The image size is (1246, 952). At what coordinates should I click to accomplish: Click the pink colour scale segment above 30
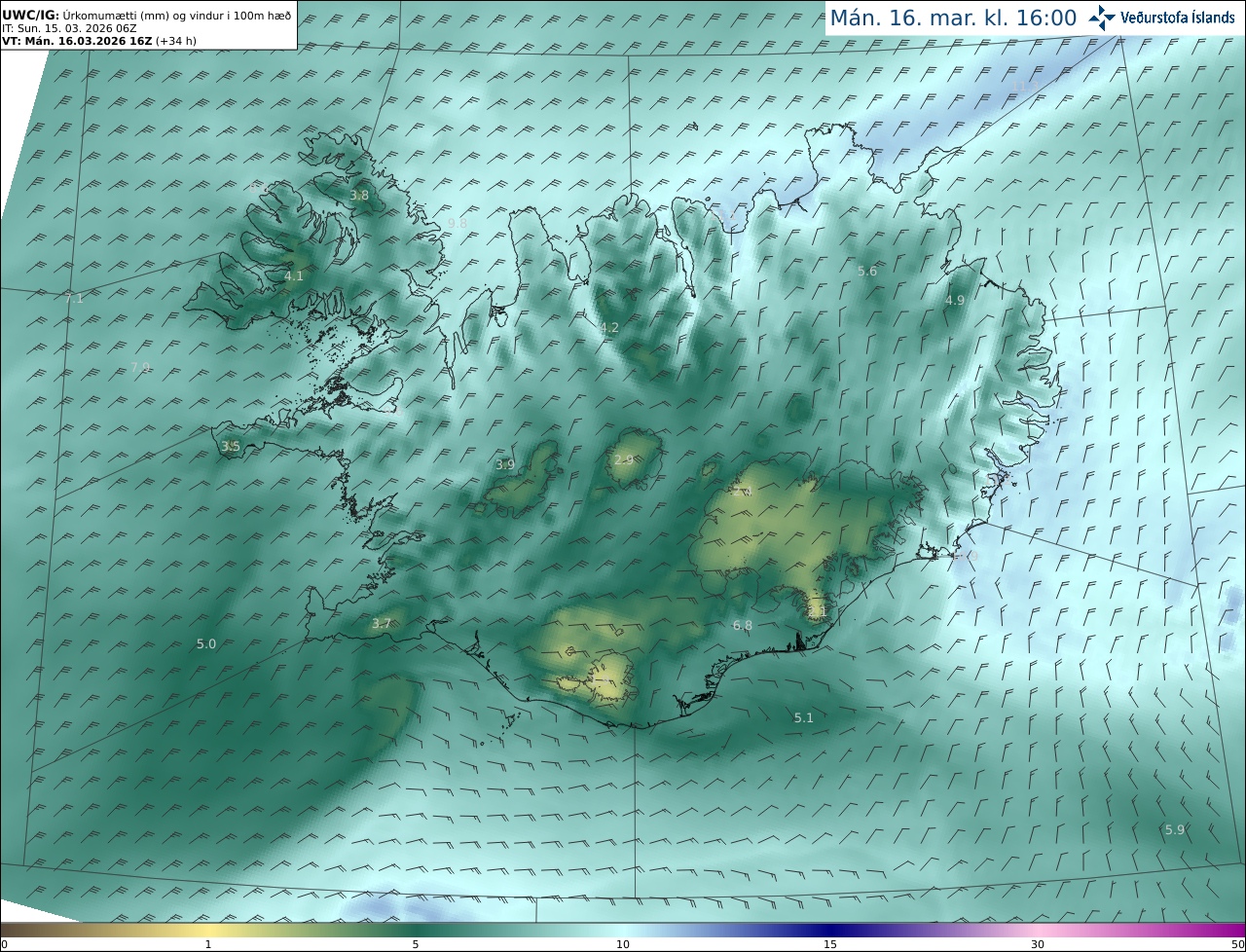[1038, 930]
